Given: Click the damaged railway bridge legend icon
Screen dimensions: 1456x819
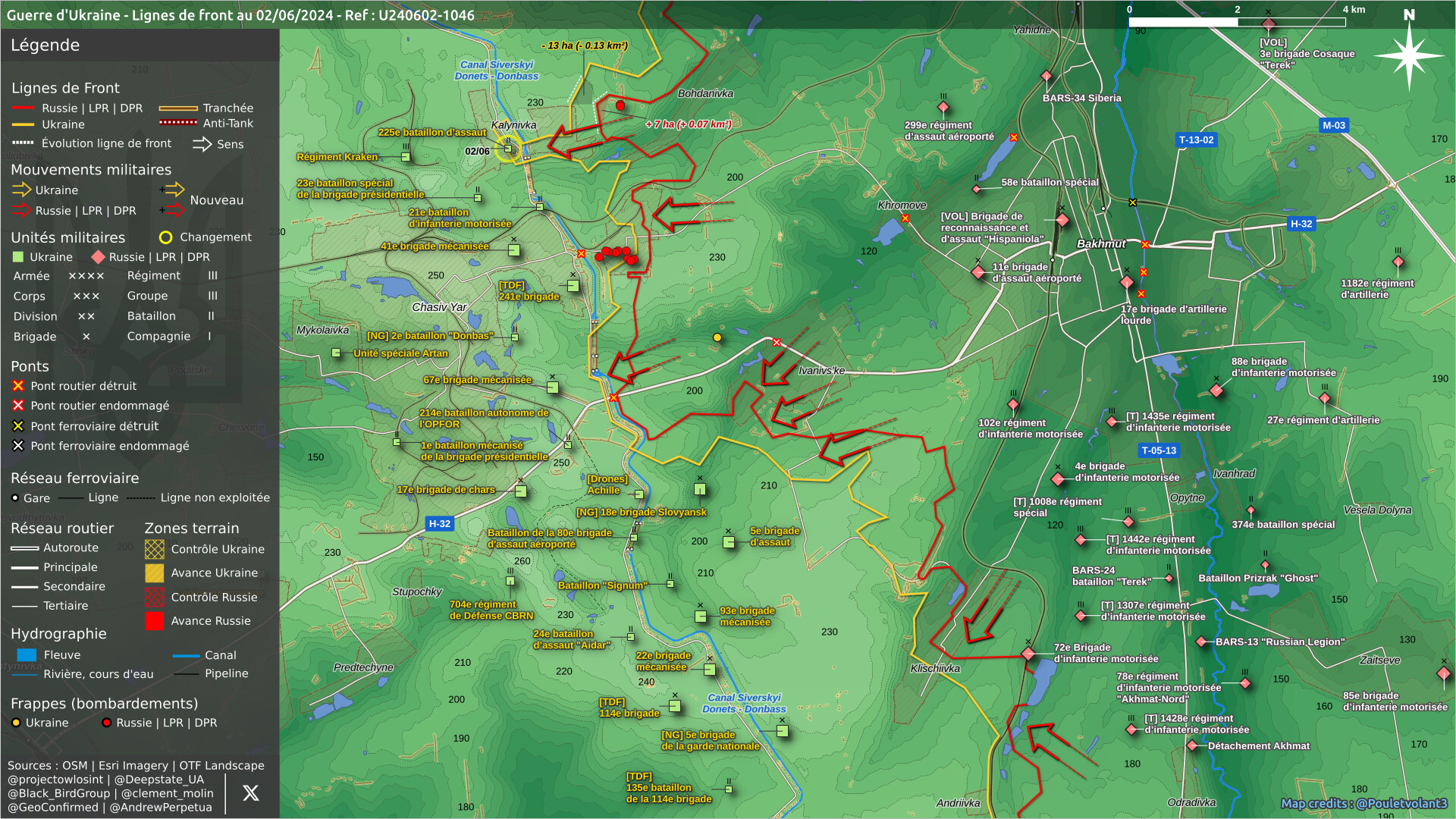Looking at the screenshot, I should point(18,446).
